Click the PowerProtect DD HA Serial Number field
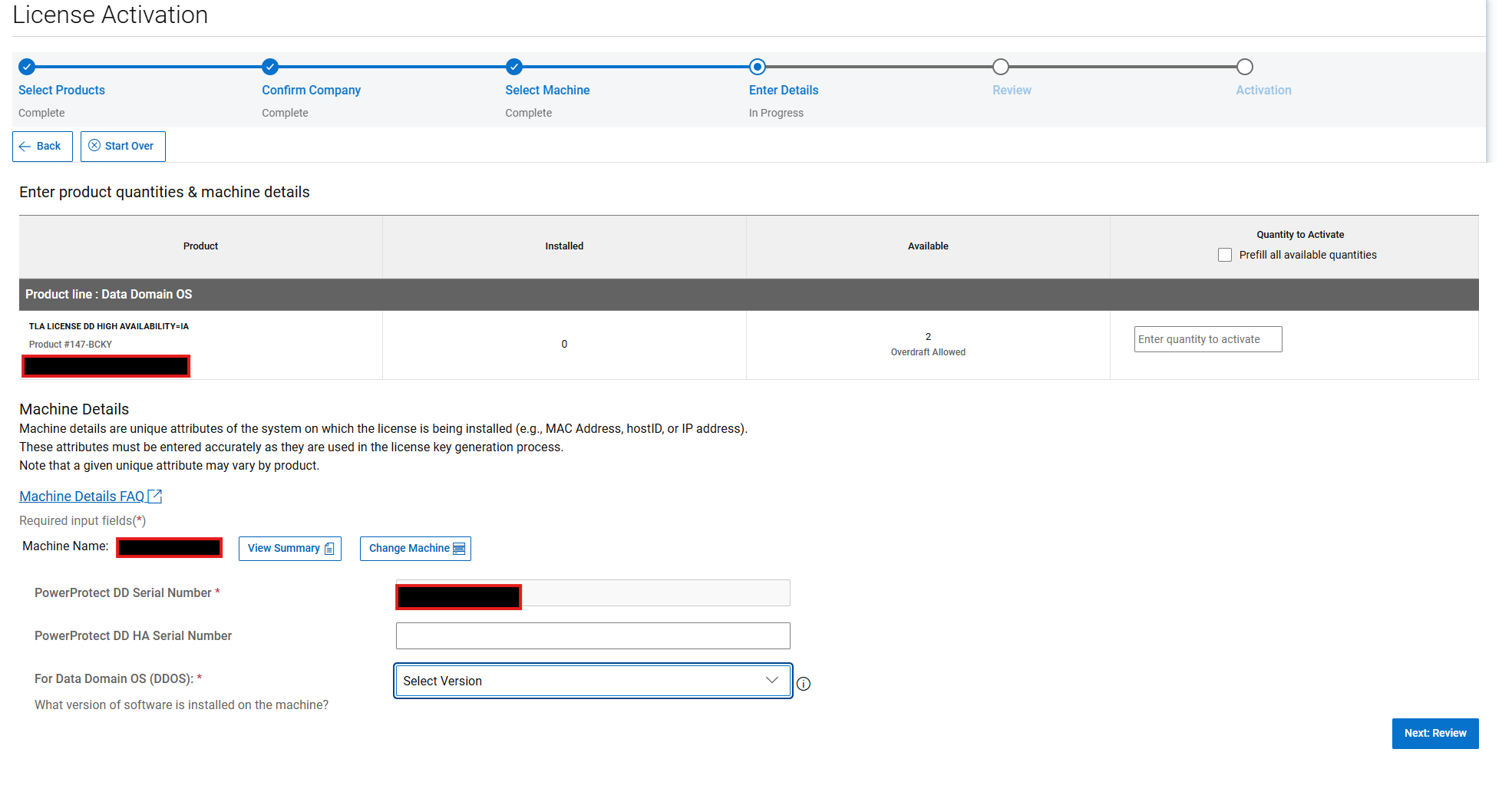1512x792 pixels. 592,635
